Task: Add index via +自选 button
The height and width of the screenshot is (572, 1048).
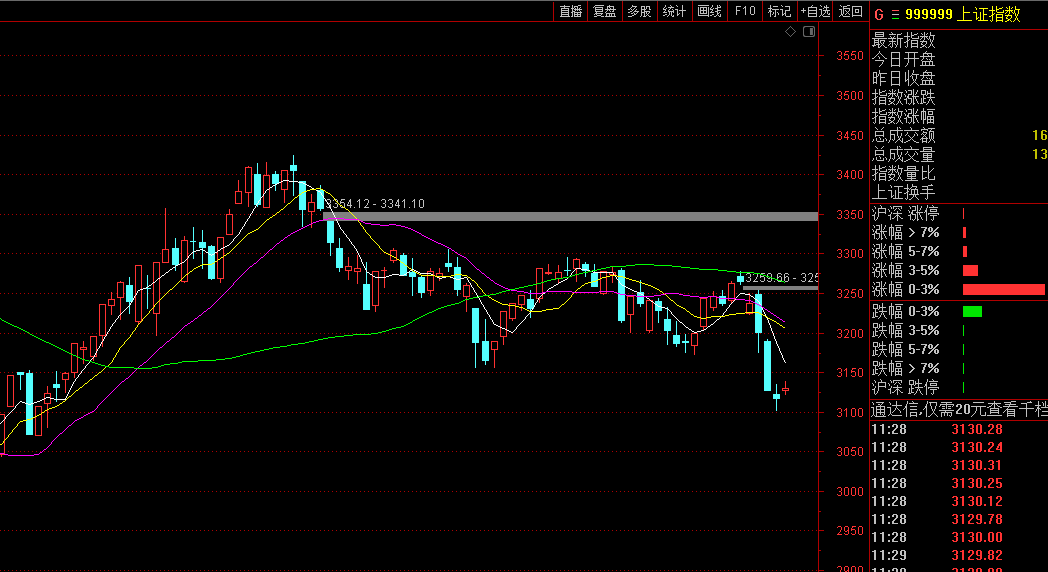Action: click(815, 11)
